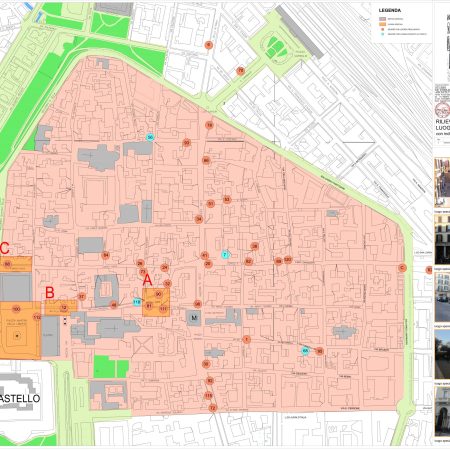The image size is (450, 450).
Task: Click orange marker 90 inside zone A
Action: tap(159, 294)
